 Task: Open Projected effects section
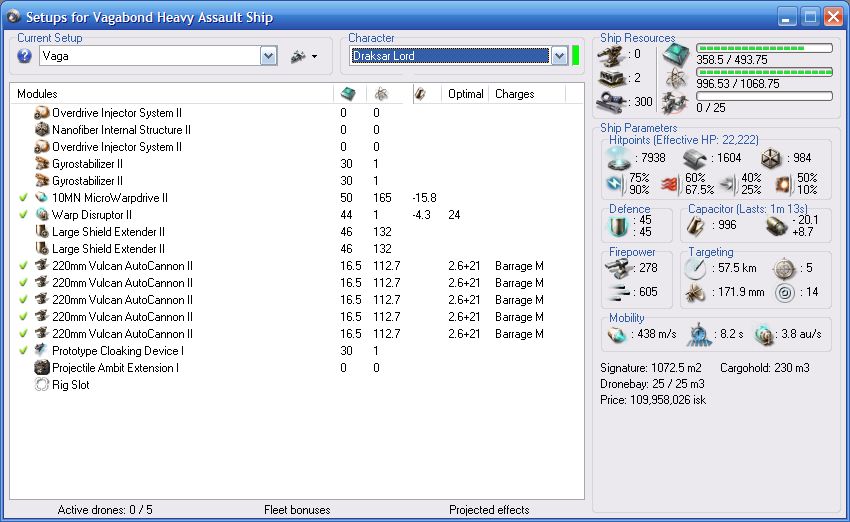pyautogui.click(x=489, y=510)
